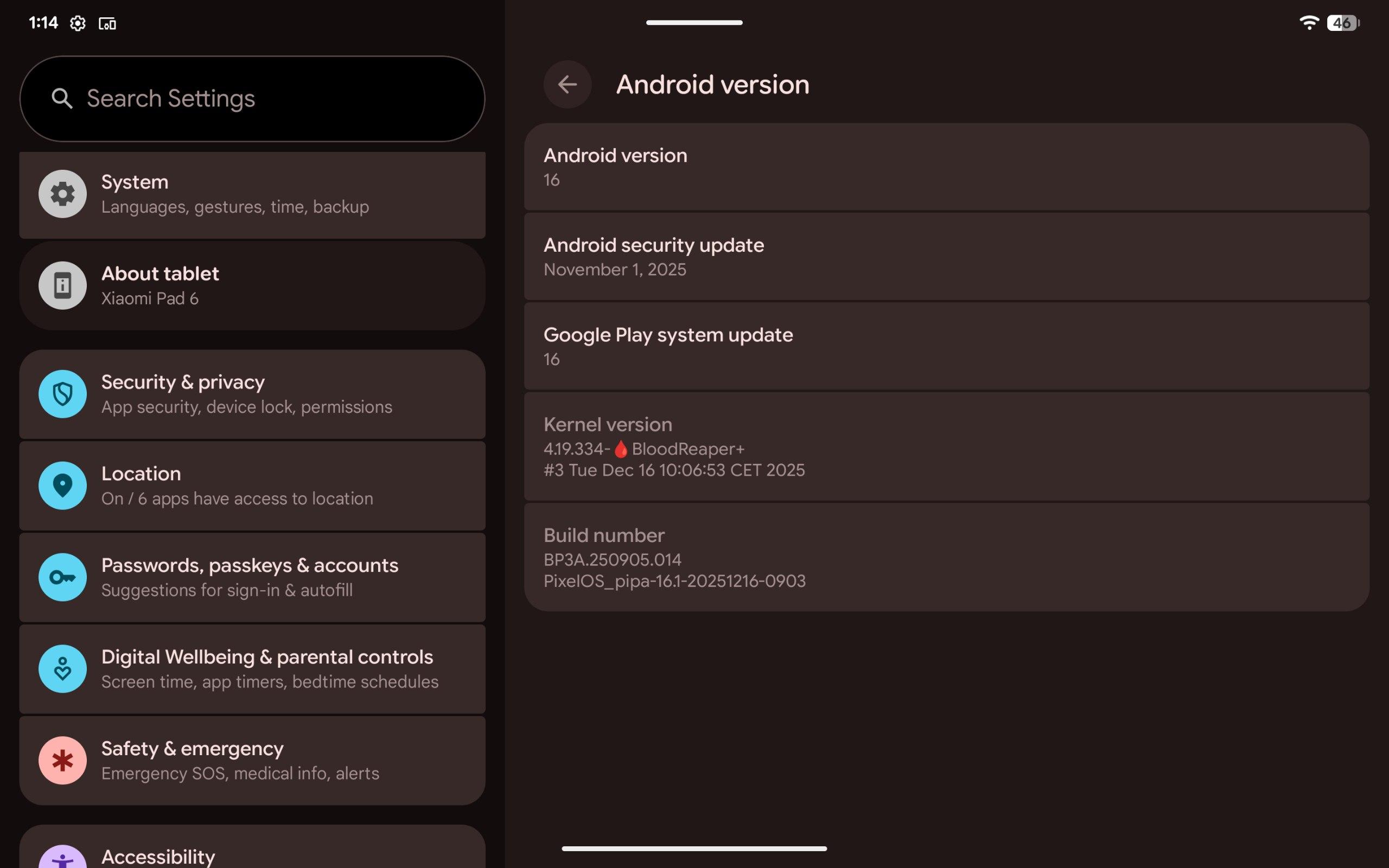Click the About tablet info icon
This screenshot has height=868, width=1389.
[62, 285]
